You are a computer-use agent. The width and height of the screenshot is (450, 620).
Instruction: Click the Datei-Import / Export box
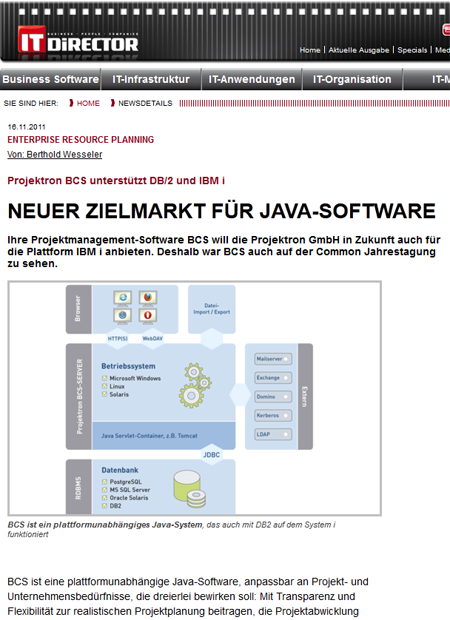point(212,309)
